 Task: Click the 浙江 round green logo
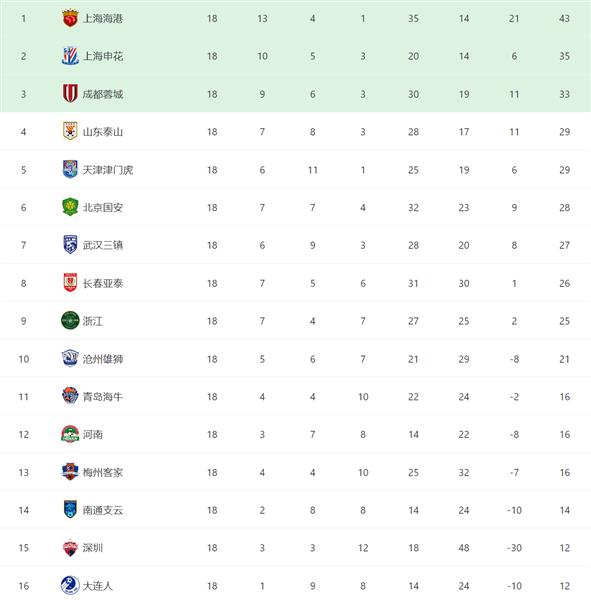[70, 320]
